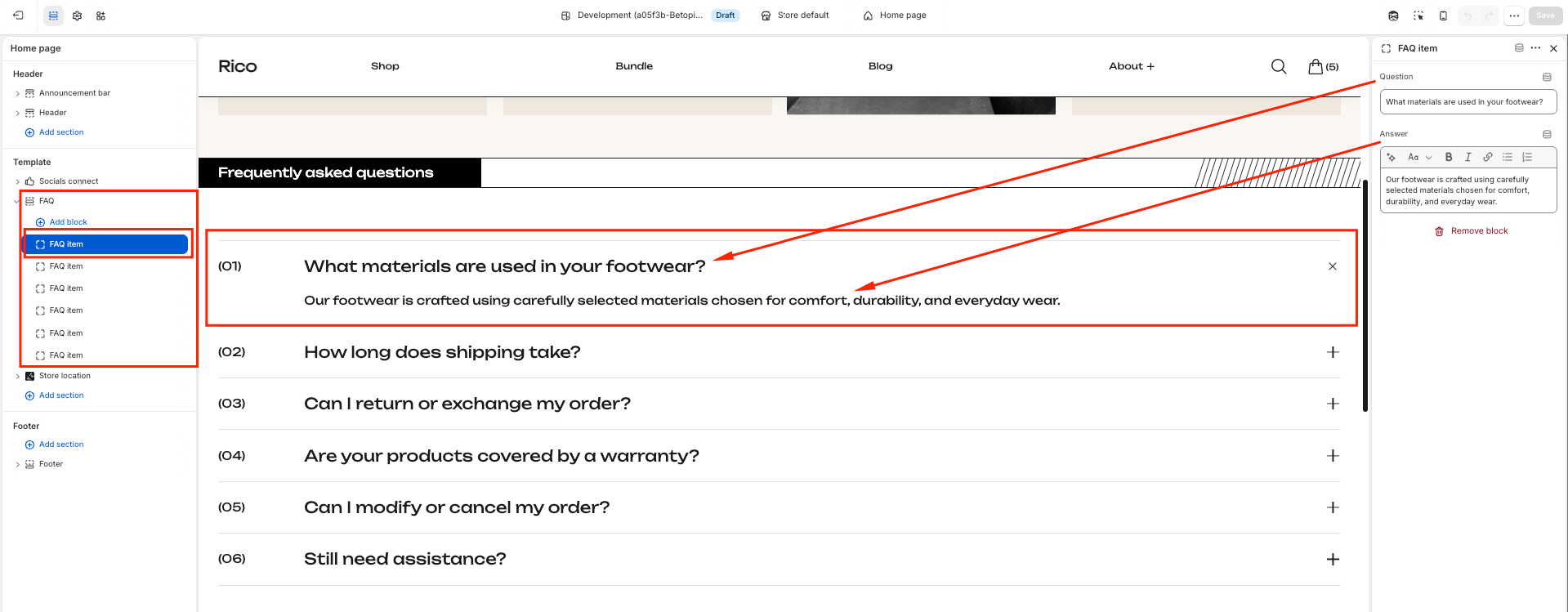Open the Sidekick assistant icon in the top bar

pos(1393,16)
